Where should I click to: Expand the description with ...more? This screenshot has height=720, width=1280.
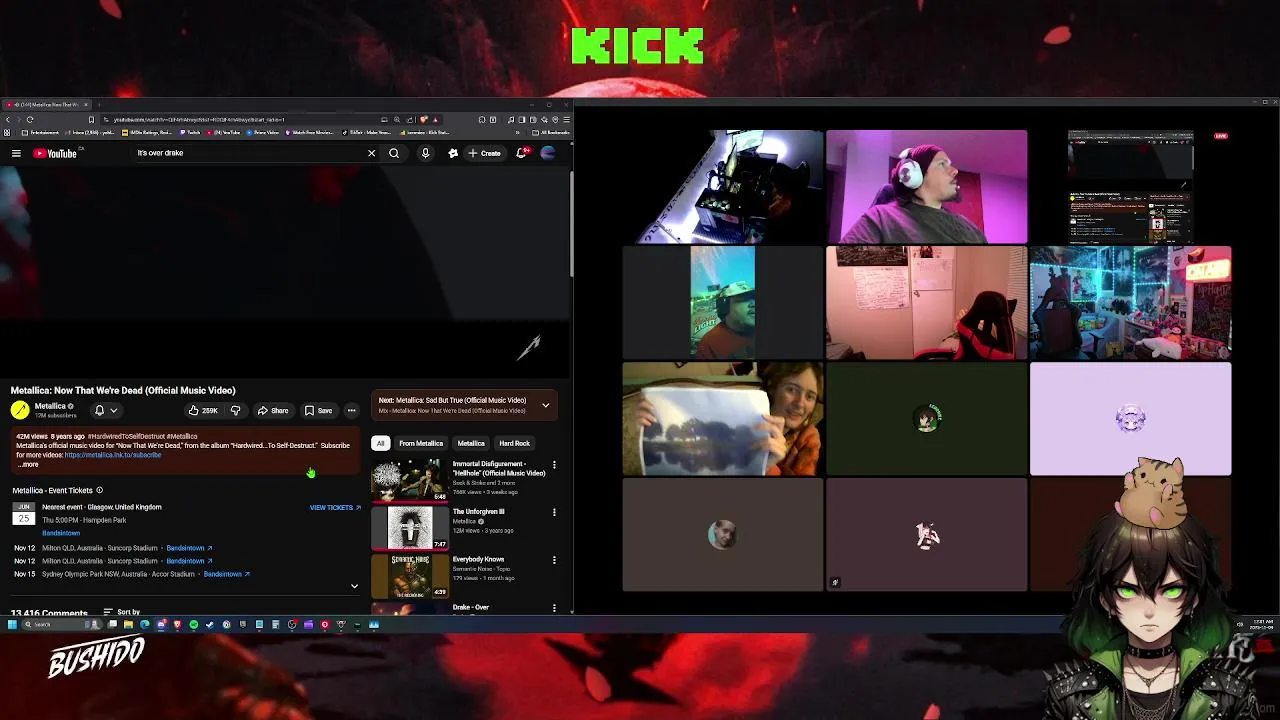click(x=28, y=464)
